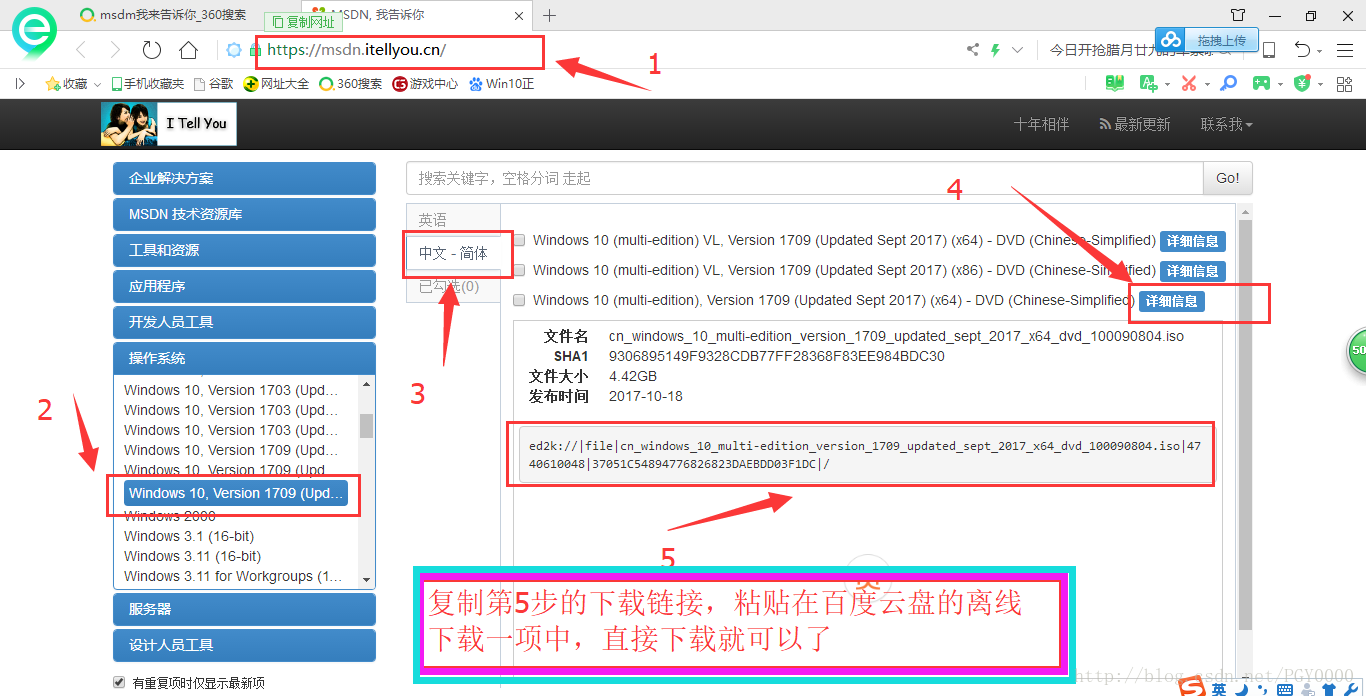Viewport: 1366px width, 696px height.
Task: Click the green gamepad extension icon
Action: tap(1262, 83)
